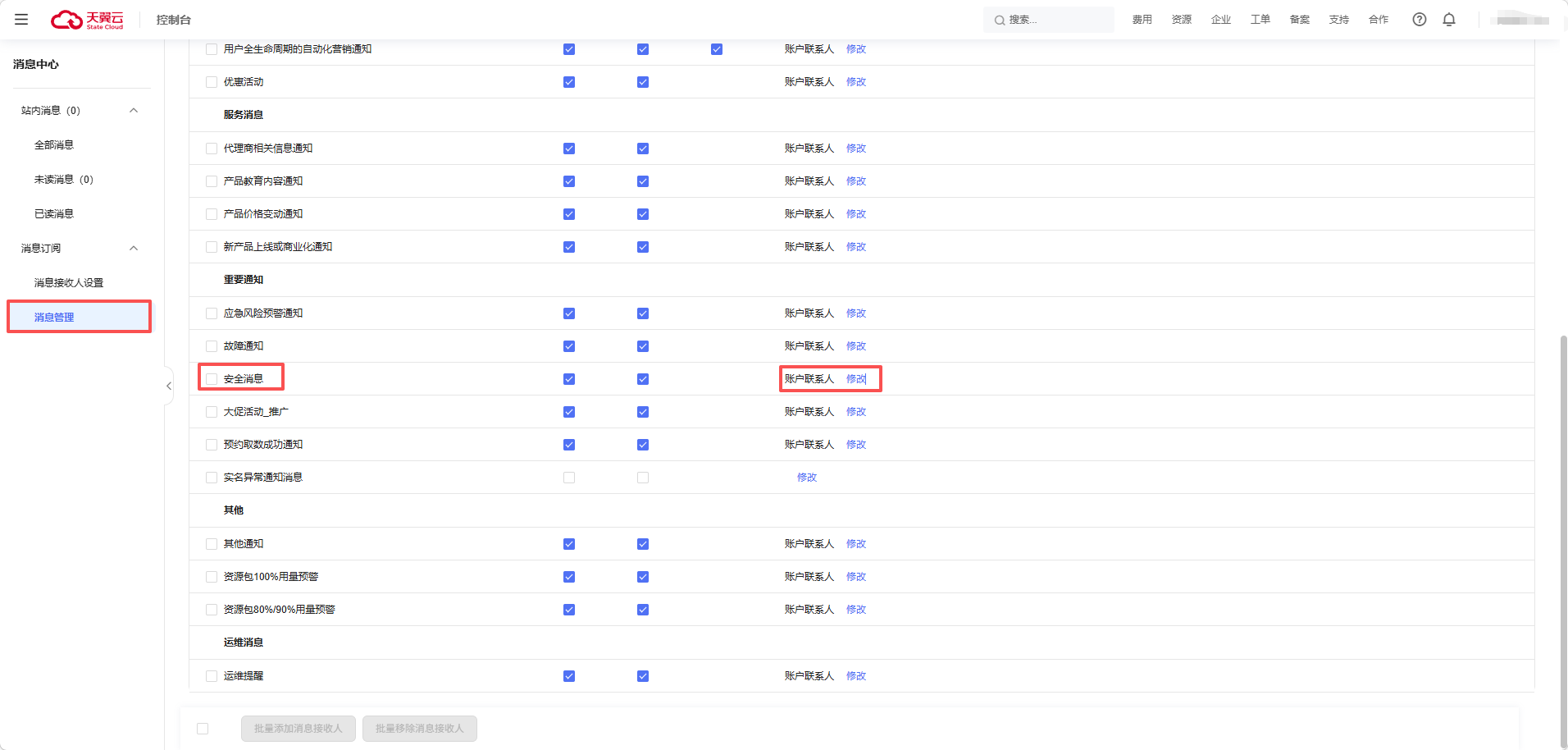Click the State Cloud logo

pyautogui.click(x=87, y=20)
